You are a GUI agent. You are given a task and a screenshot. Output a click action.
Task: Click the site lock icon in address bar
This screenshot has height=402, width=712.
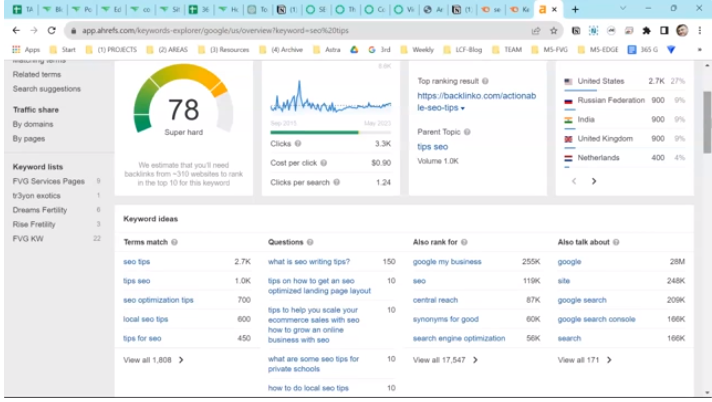[74, 30]
